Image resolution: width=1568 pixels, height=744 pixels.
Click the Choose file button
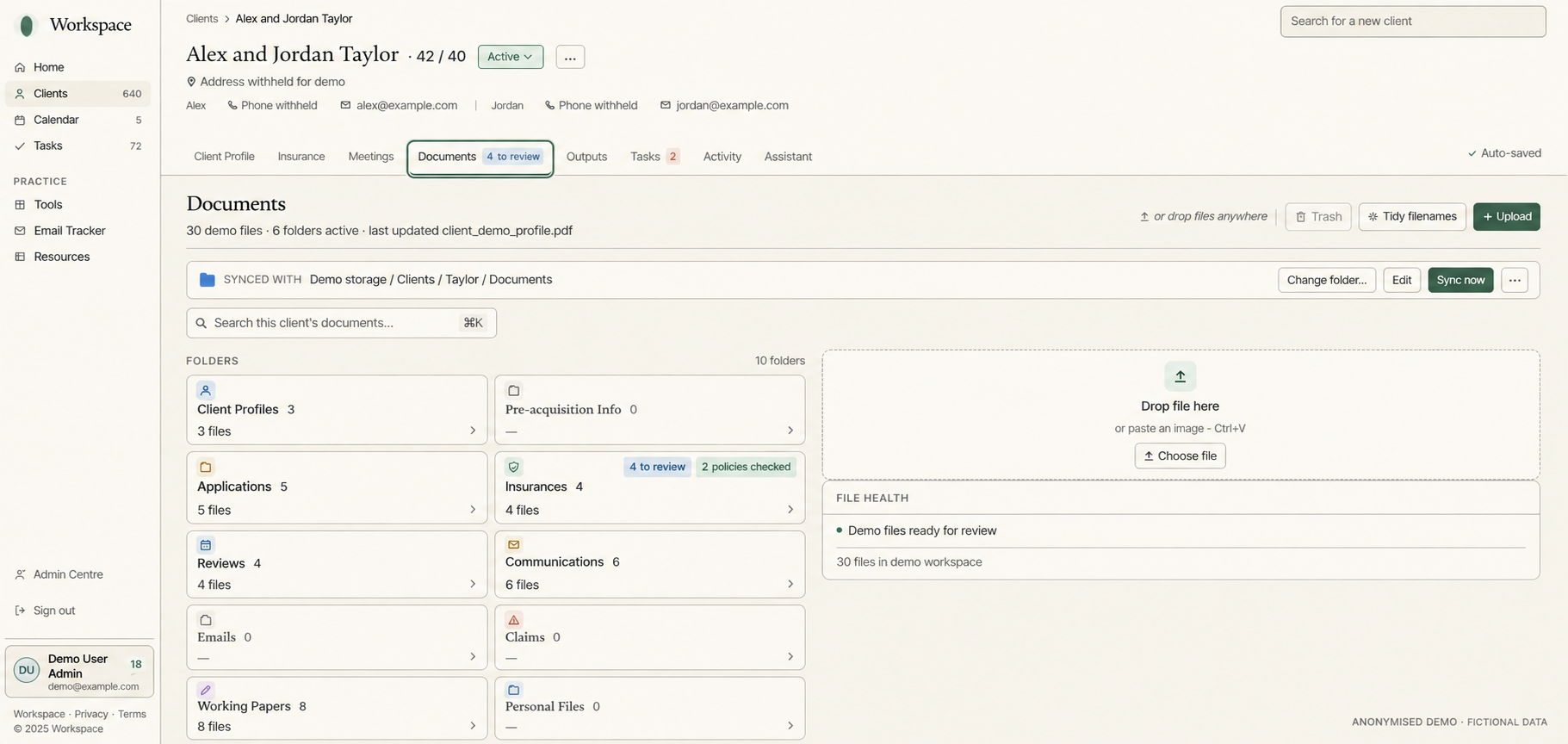click(x=1181, y=456)
